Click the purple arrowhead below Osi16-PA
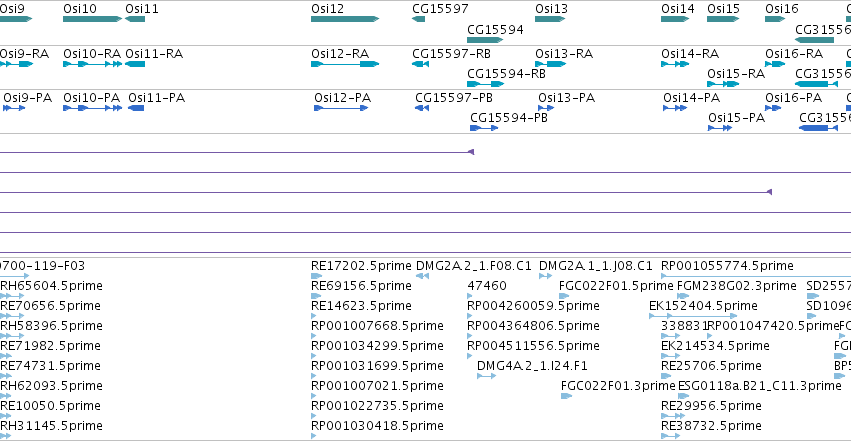 click(x=769, y=192)
